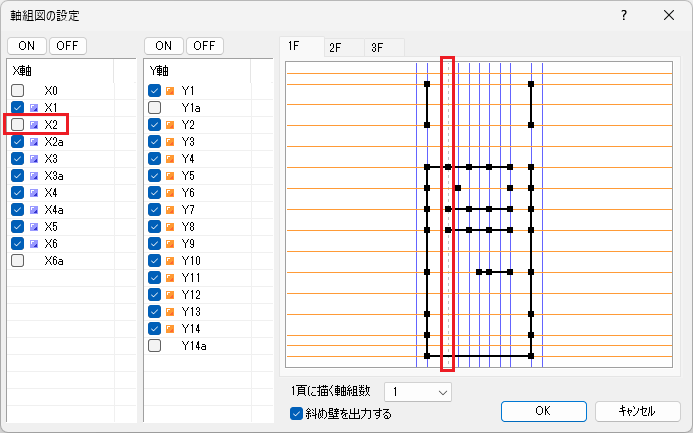Switch to the 2F tab

(335, 47)
